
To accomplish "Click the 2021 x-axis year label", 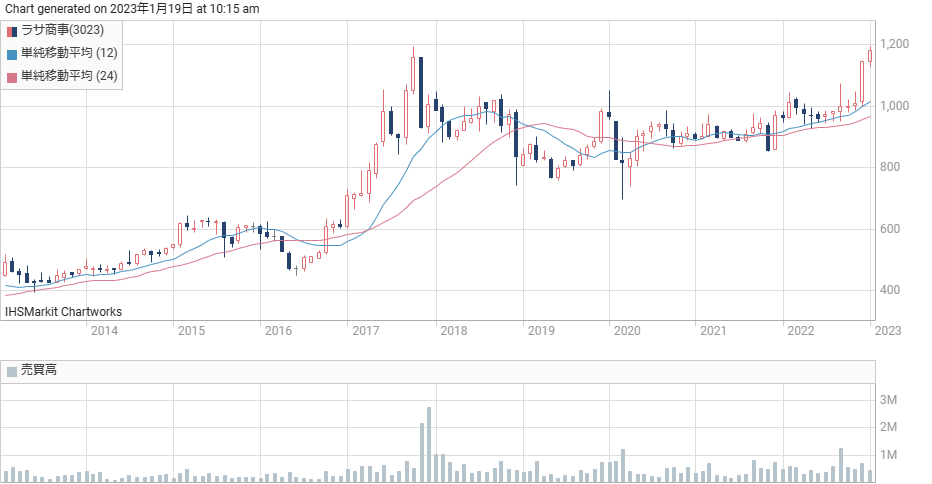I will coord(713,331).
